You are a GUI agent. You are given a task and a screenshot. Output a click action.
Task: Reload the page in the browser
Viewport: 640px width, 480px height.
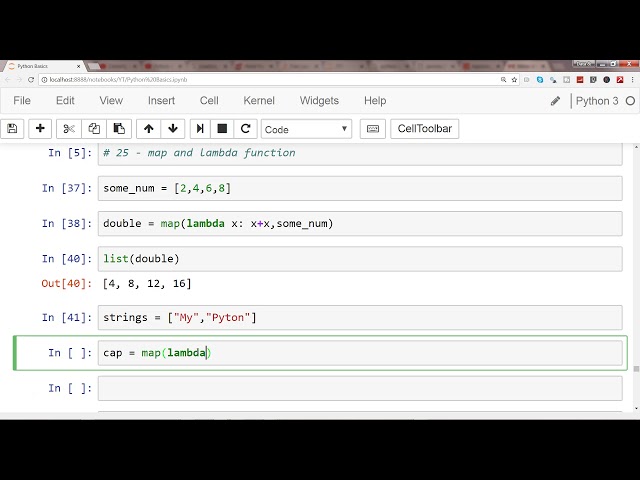pyautogui.click(x=31, y=80)
